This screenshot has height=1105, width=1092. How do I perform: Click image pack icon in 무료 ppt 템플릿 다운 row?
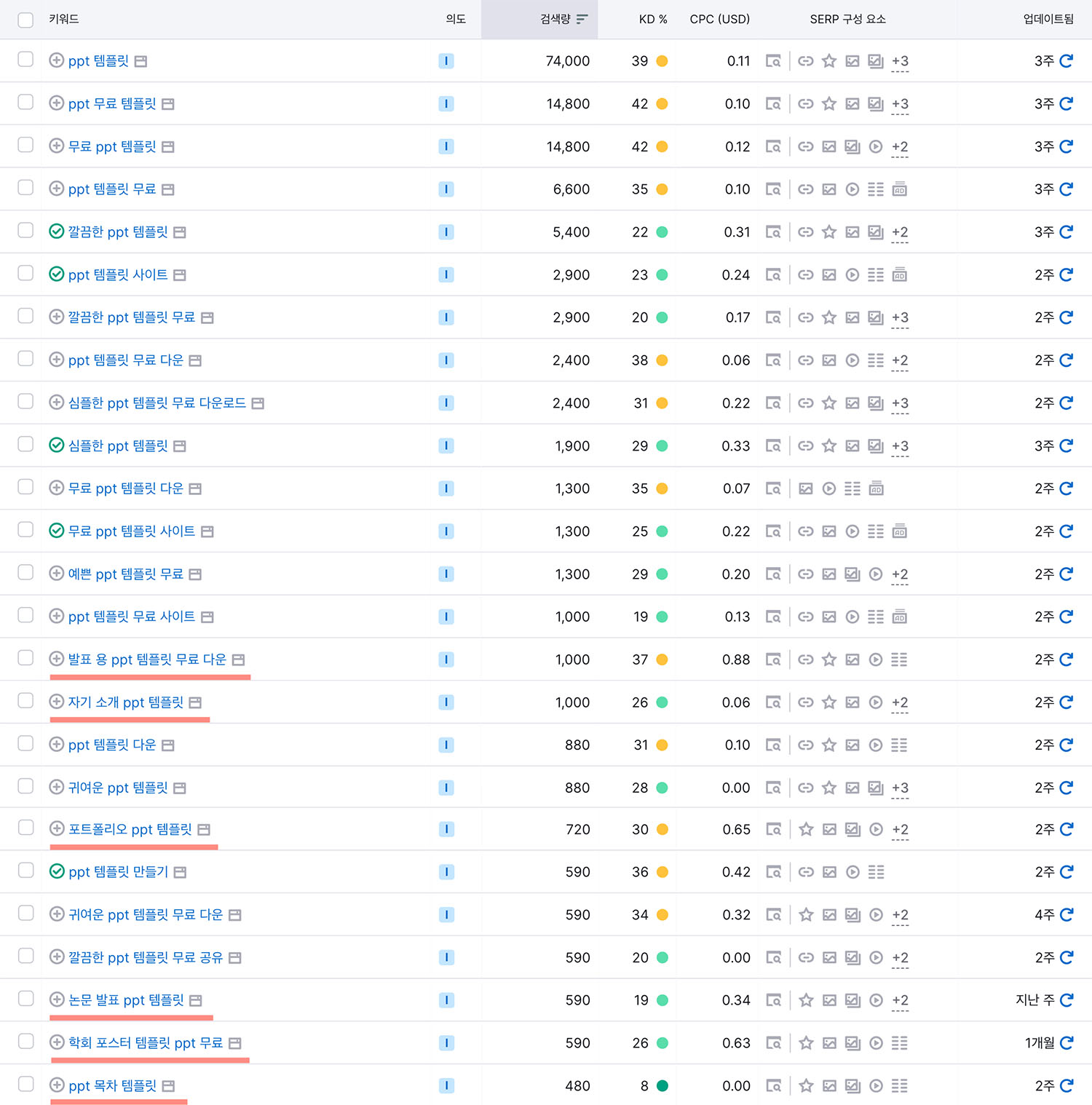coord(806,488)
